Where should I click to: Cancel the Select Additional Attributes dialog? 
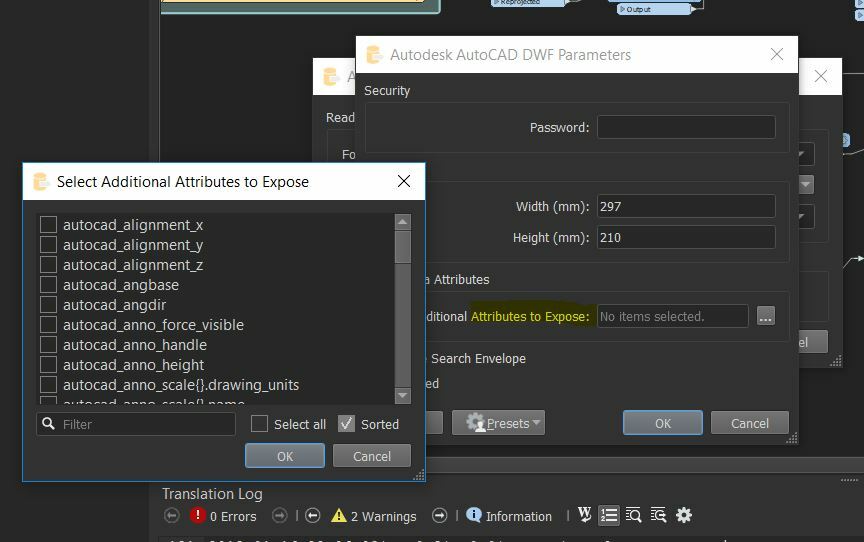pos(372,456)
